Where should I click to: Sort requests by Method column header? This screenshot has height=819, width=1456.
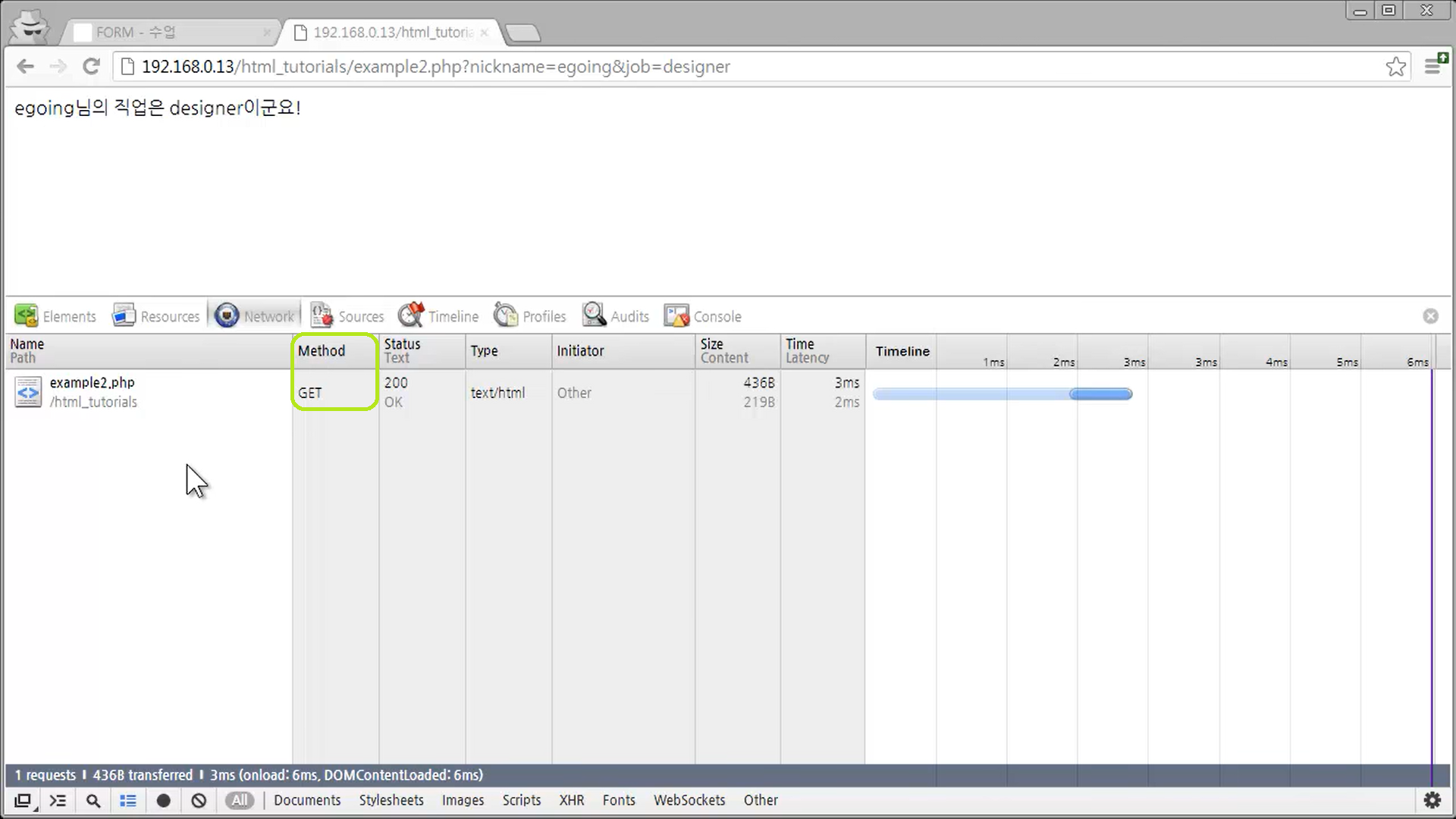click(322, 351)
